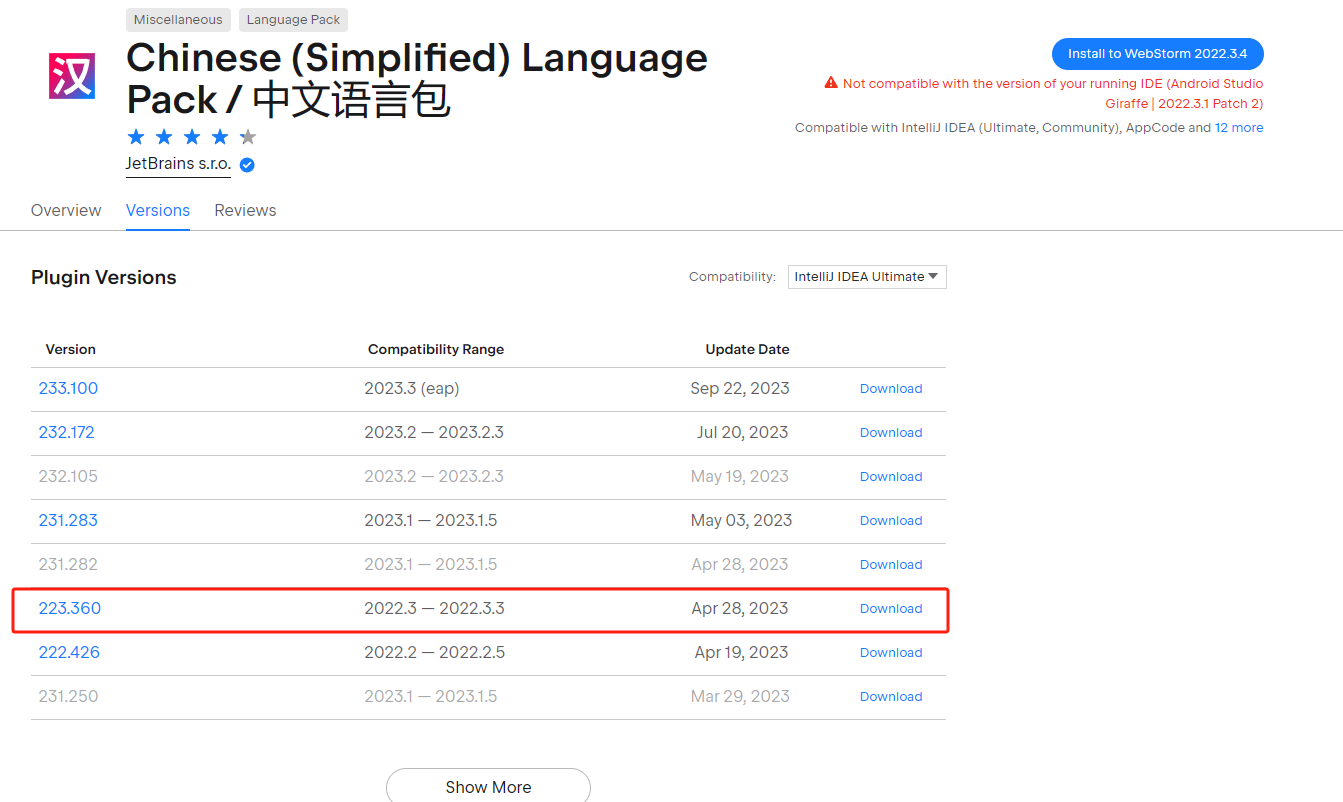Screen dimensions: 1343x802
Task: Click the Update Date column header
Action: pyautogui.click(x=747, y=349)
